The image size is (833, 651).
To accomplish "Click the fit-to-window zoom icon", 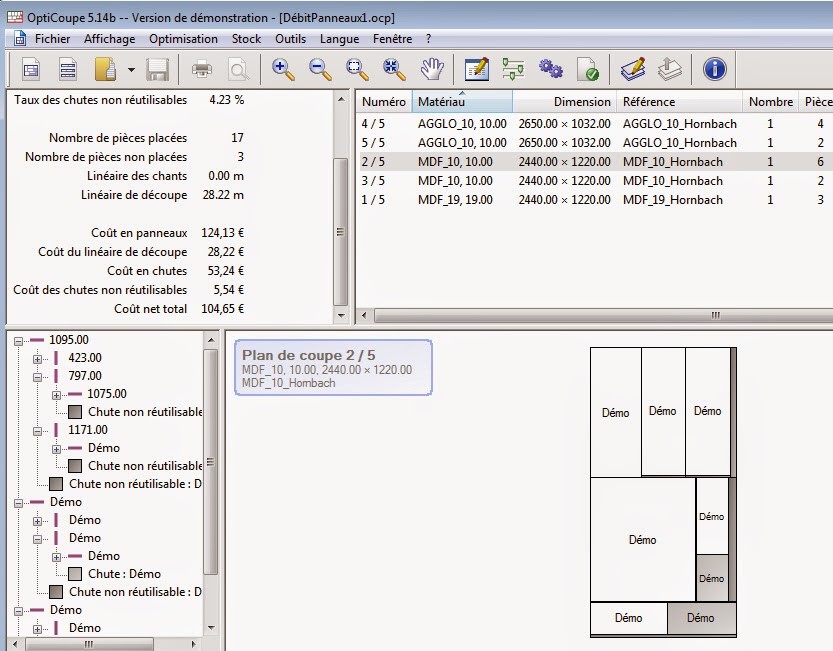I will (393, 69).
